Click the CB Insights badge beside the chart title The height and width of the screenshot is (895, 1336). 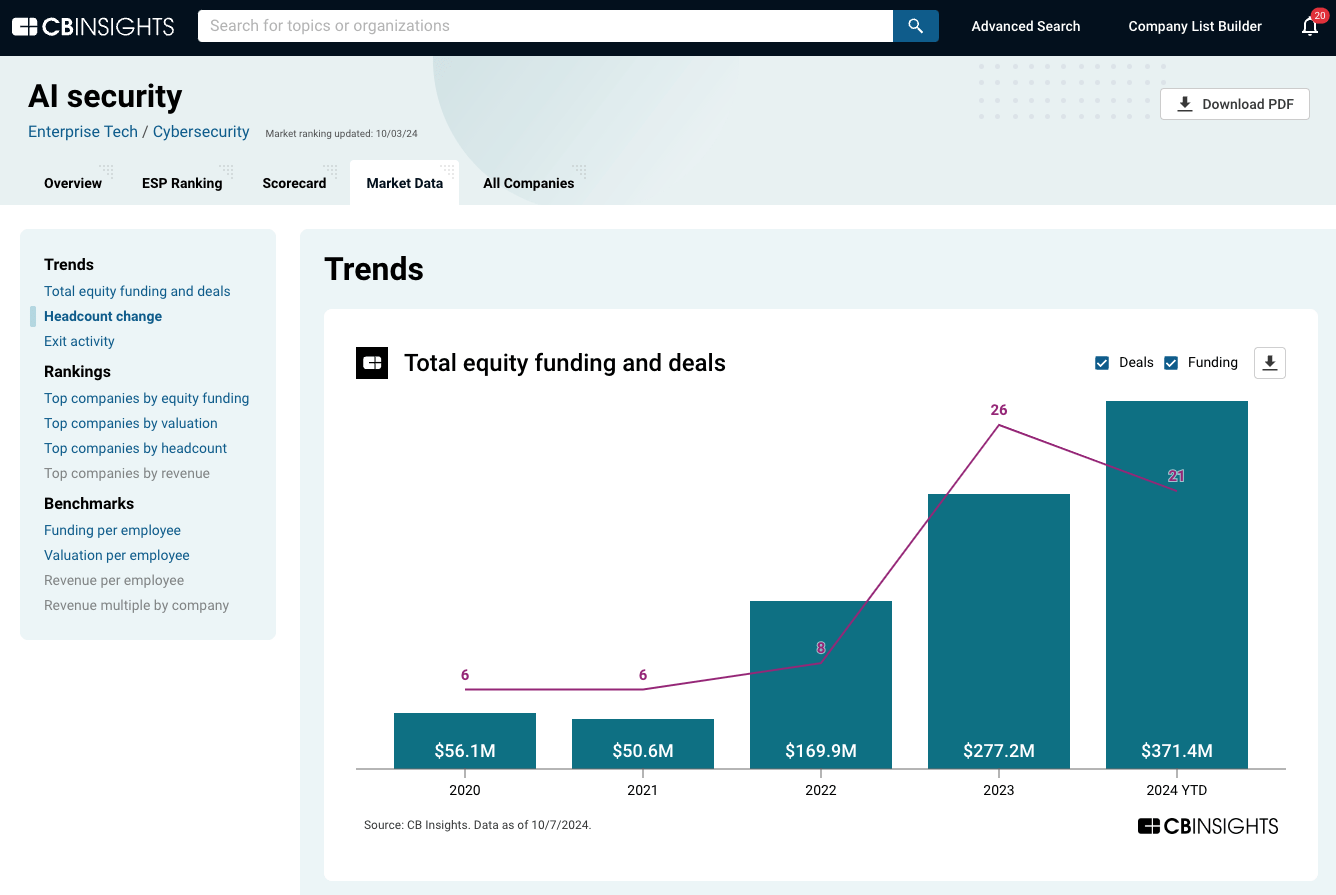pyautogui.click(x=371, y=362)
